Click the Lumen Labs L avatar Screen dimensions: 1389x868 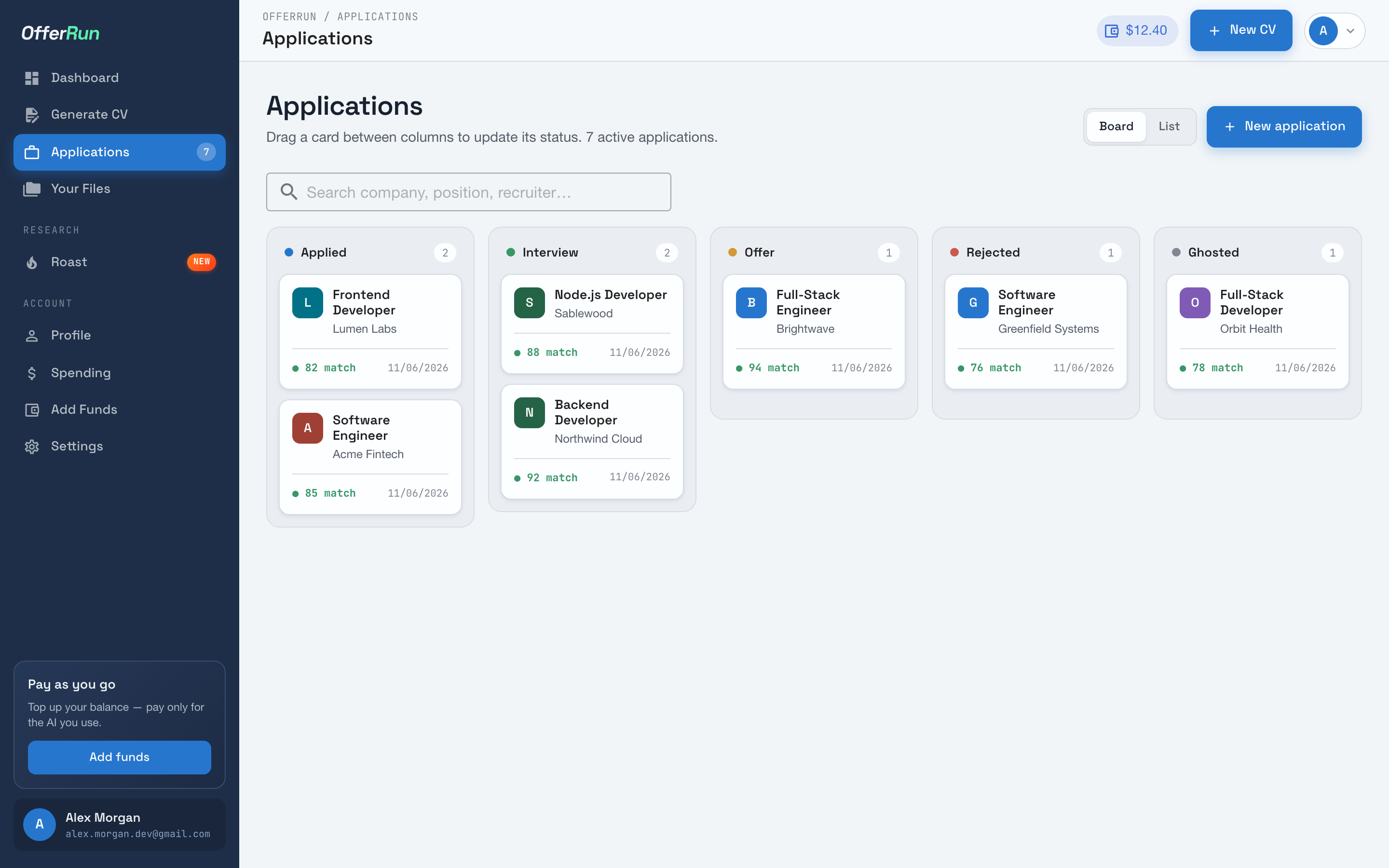pos(308,302)
